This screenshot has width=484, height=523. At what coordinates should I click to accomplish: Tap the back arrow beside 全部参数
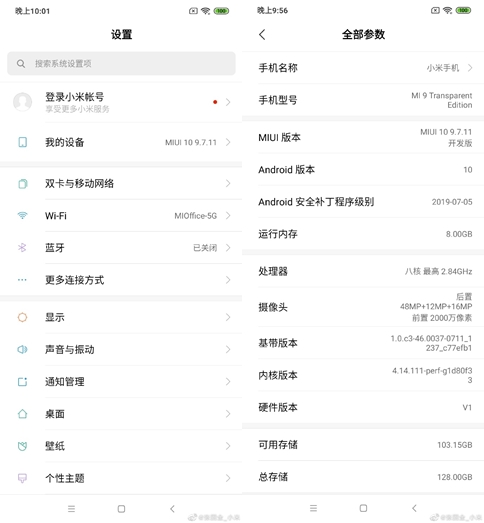[x=262, y=34]
